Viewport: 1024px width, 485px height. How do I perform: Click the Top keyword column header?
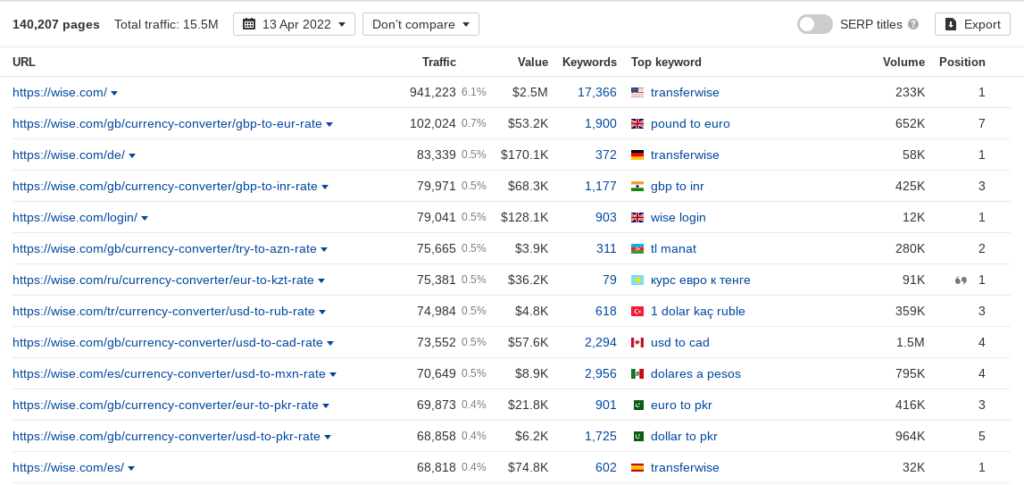click(666, 62)
